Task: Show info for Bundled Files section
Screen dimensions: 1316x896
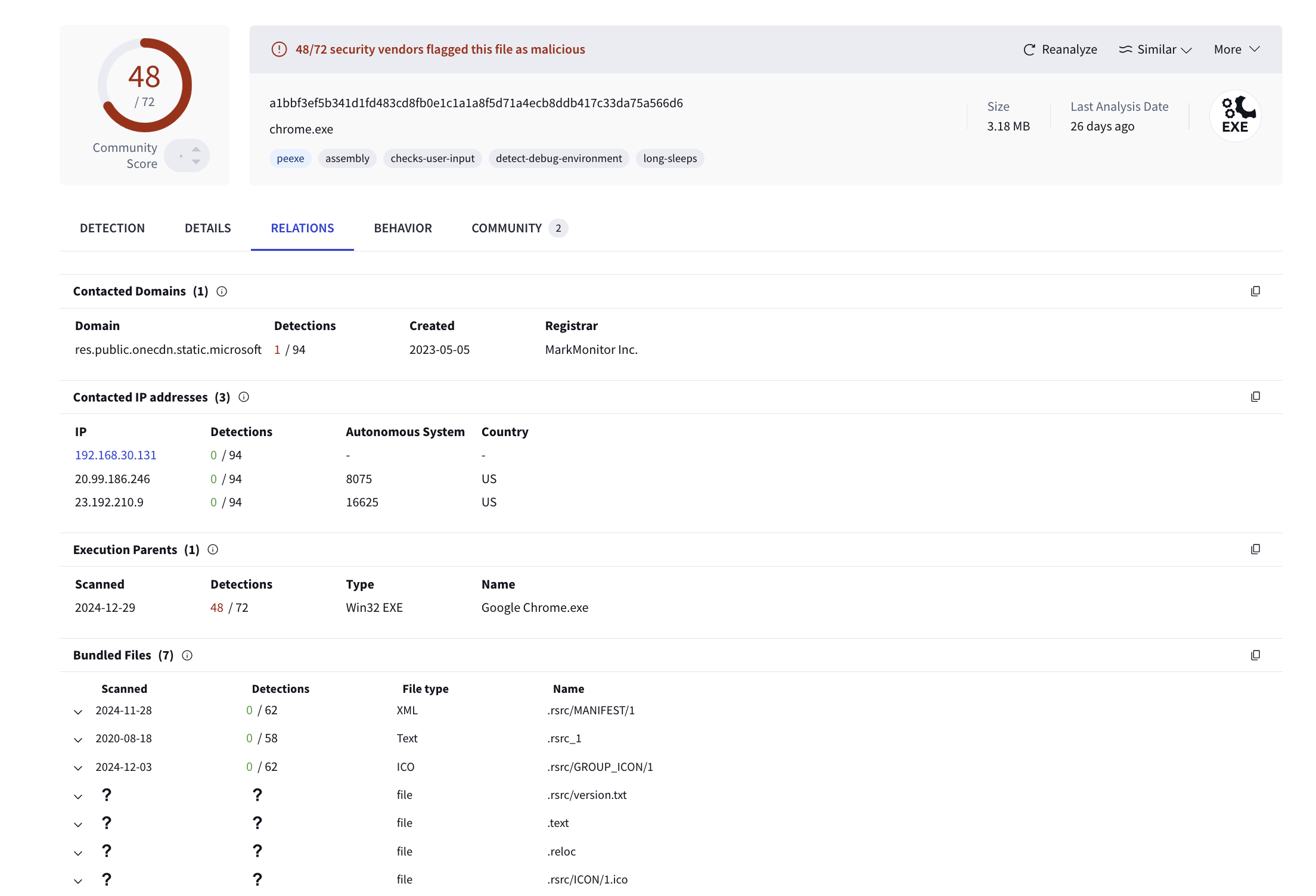Action: [x=187, y=655]
